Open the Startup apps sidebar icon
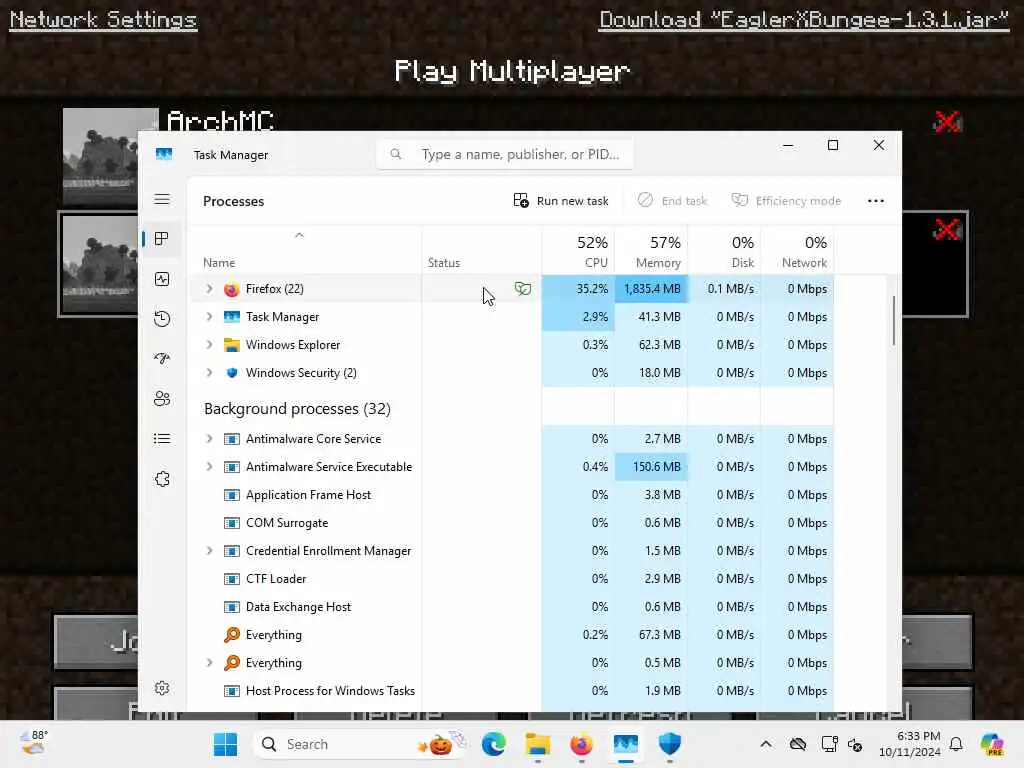This screenshot has width=1024, height=768. click(162, 359)
